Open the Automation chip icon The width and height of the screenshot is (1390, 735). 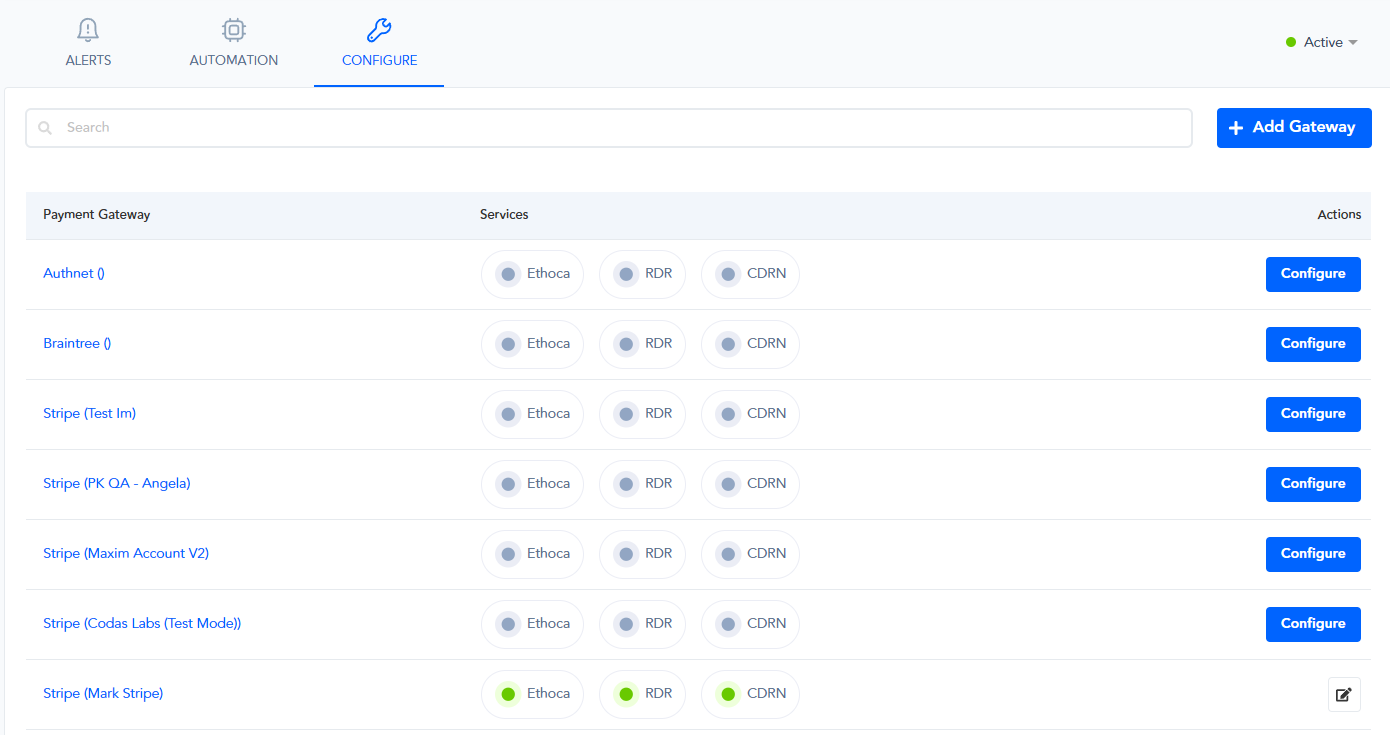234,30
